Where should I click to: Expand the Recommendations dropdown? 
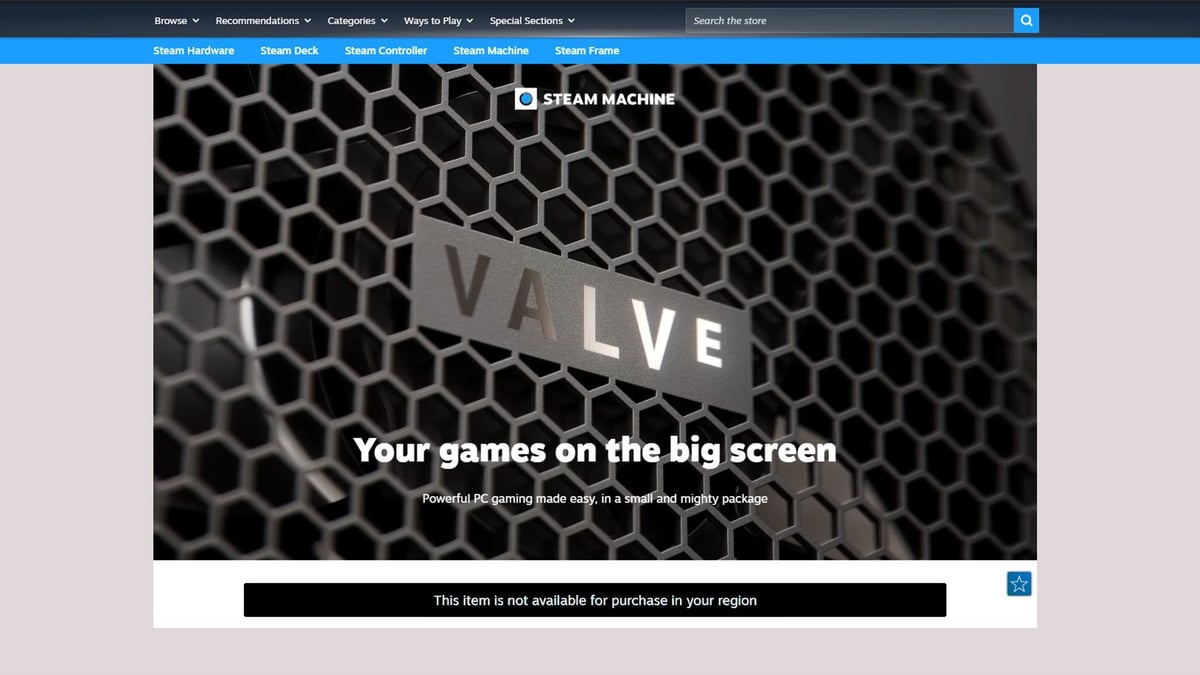pyautogui.click(x=263, y=20)
